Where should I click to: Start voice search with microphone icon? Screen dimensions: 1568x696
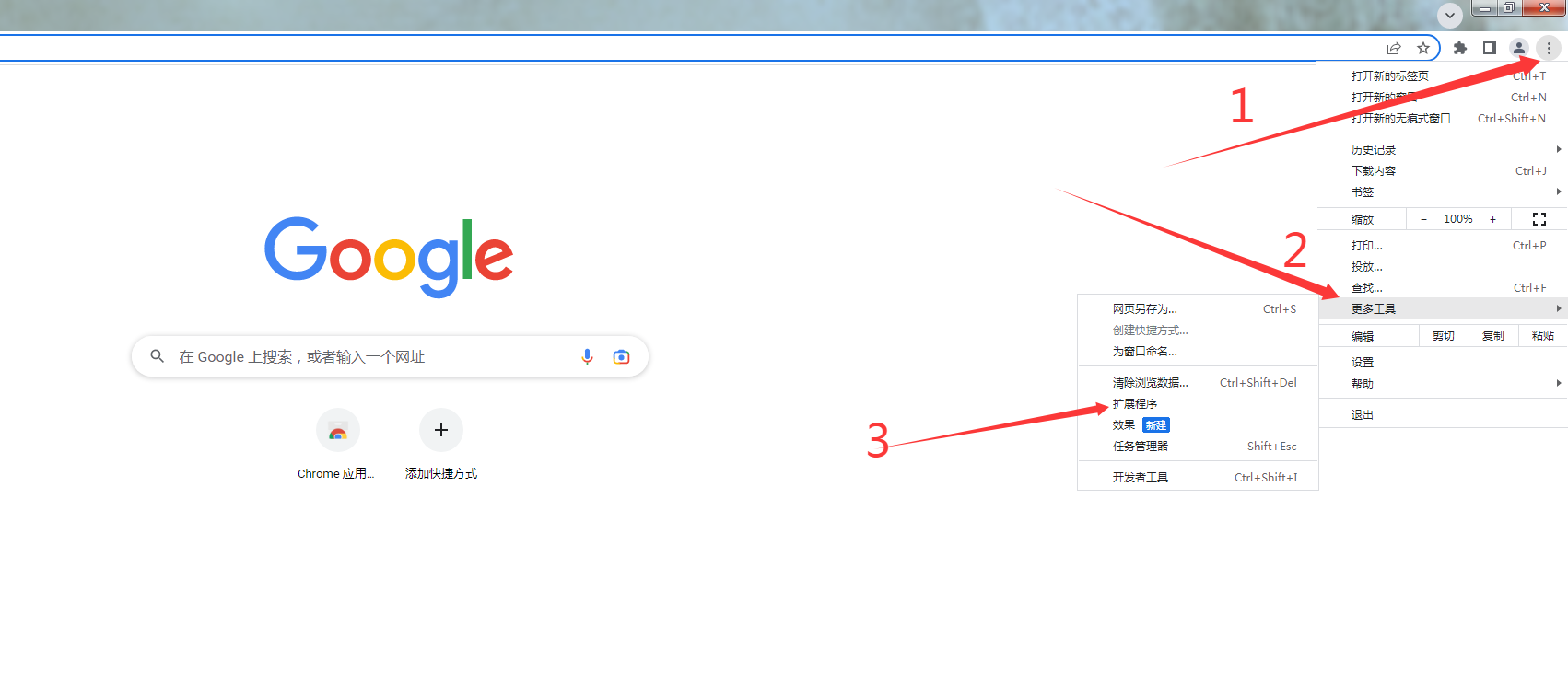[x=587, y=356]
